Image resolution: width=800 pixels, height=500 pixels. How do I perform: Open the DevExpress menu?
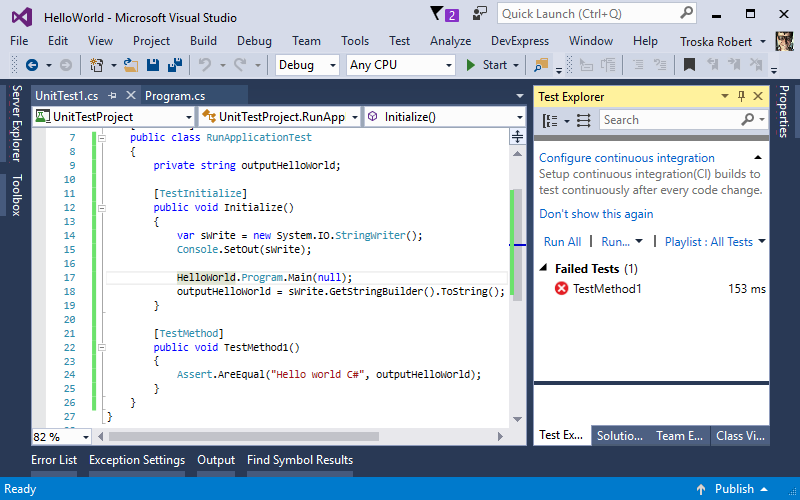pos(519,41)
